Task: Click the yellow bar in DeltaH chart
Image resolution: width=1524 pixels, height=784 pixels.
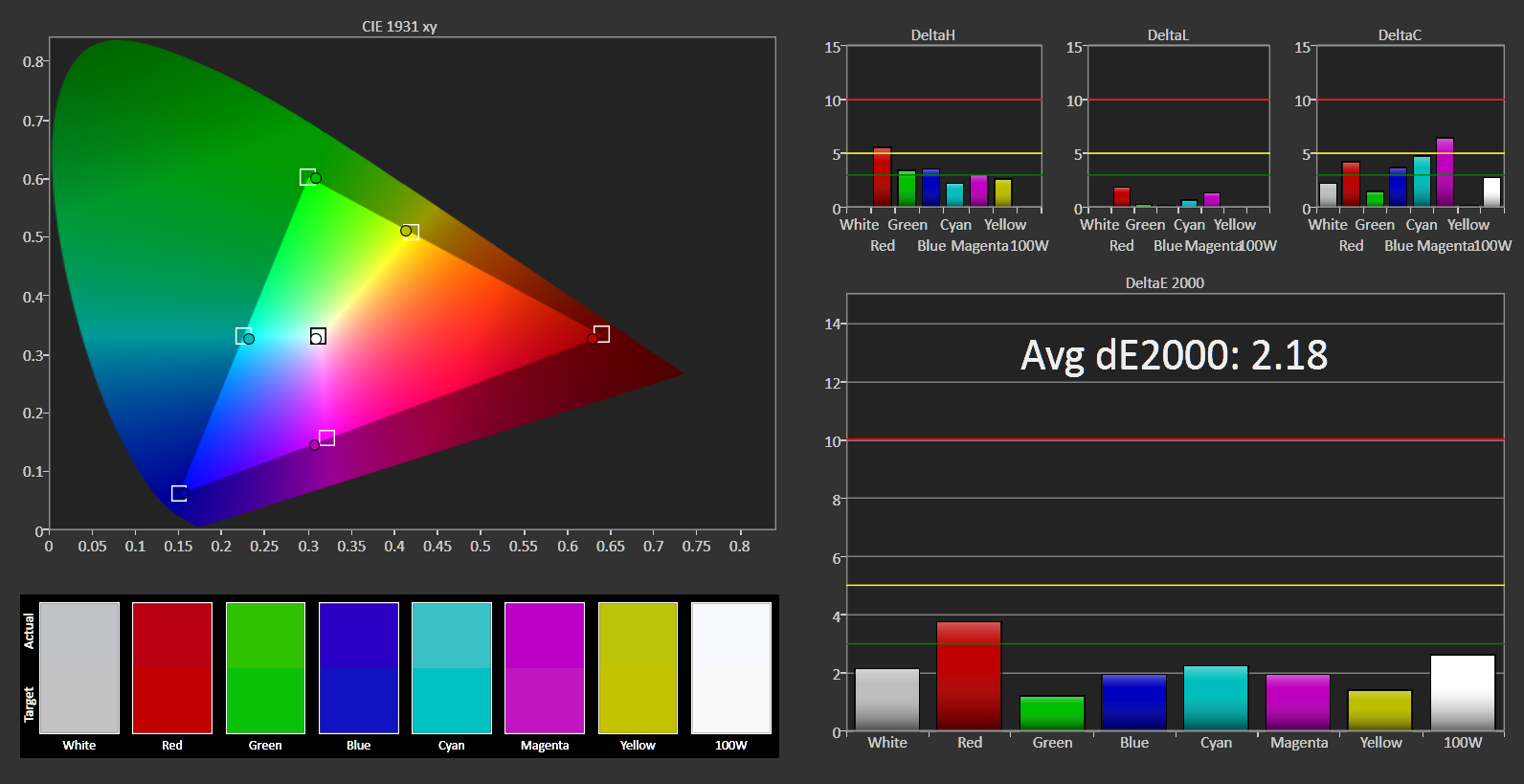Action: pos(1003,193)
